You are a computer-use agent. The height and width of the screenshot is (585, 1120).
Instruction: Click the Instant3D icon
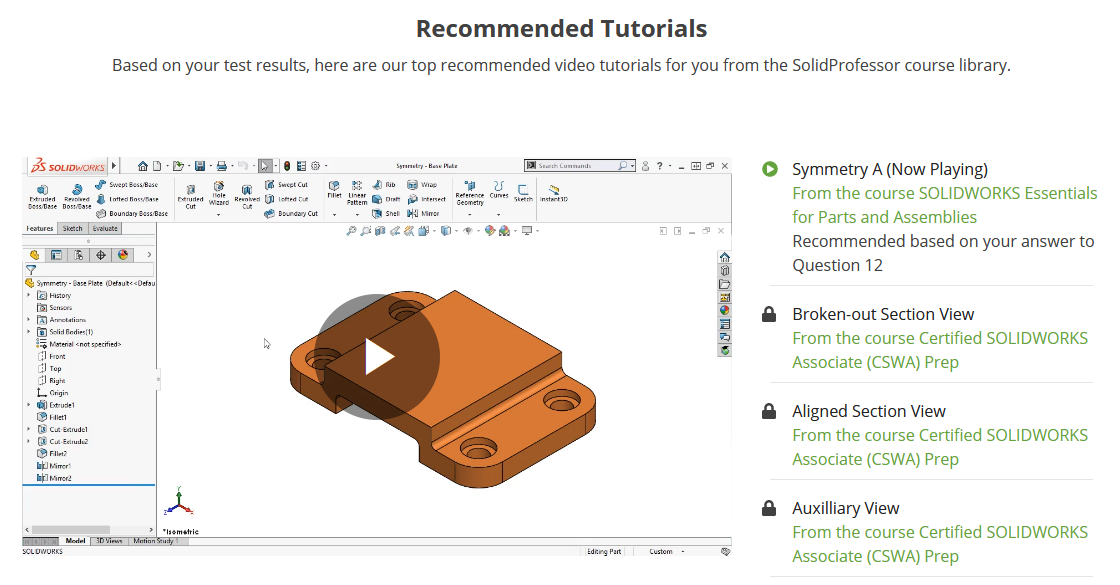[553, 192]
